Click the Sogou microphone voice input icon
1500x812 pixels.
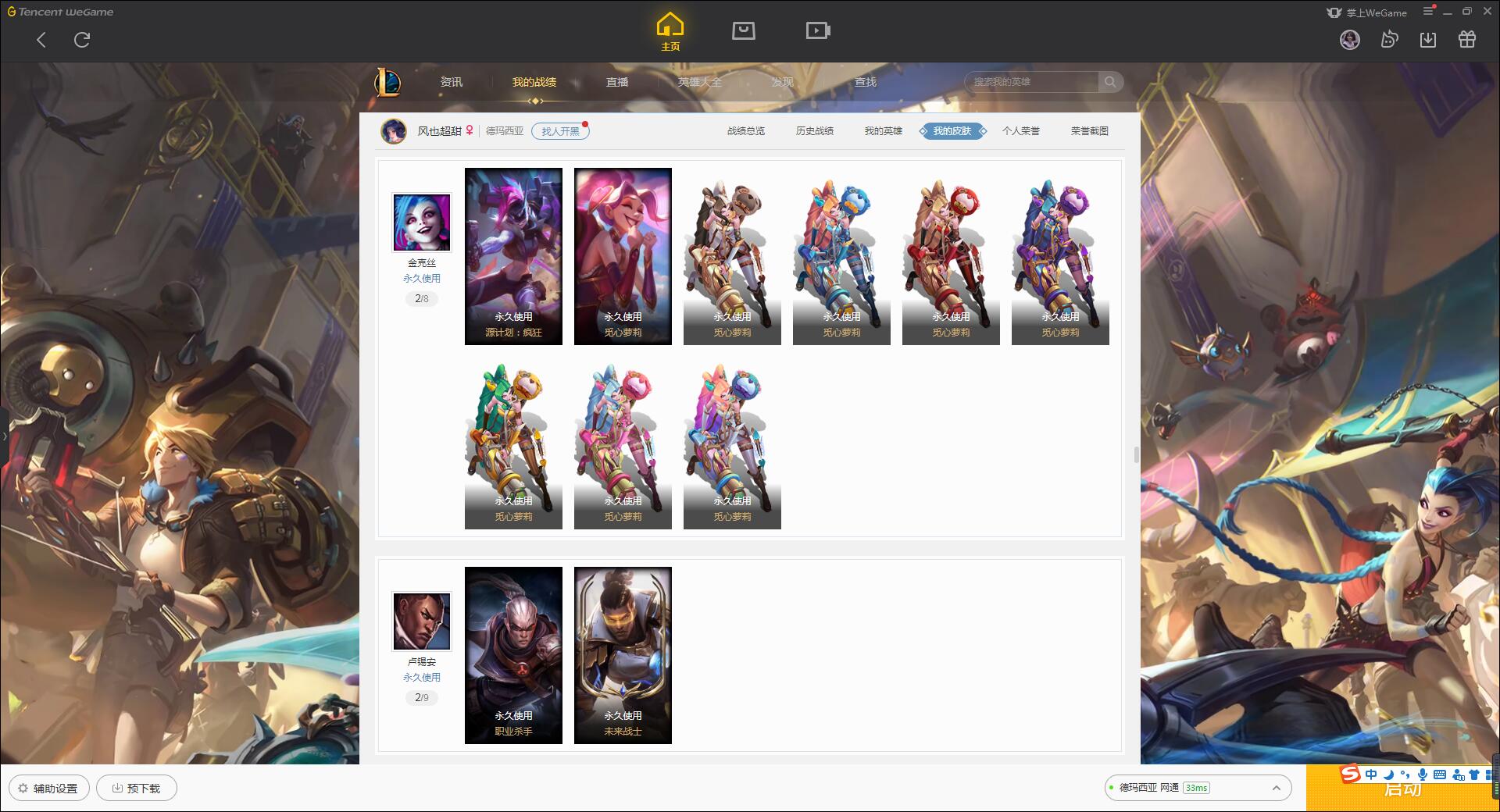pyautogui.click(x=1423, y=775)
